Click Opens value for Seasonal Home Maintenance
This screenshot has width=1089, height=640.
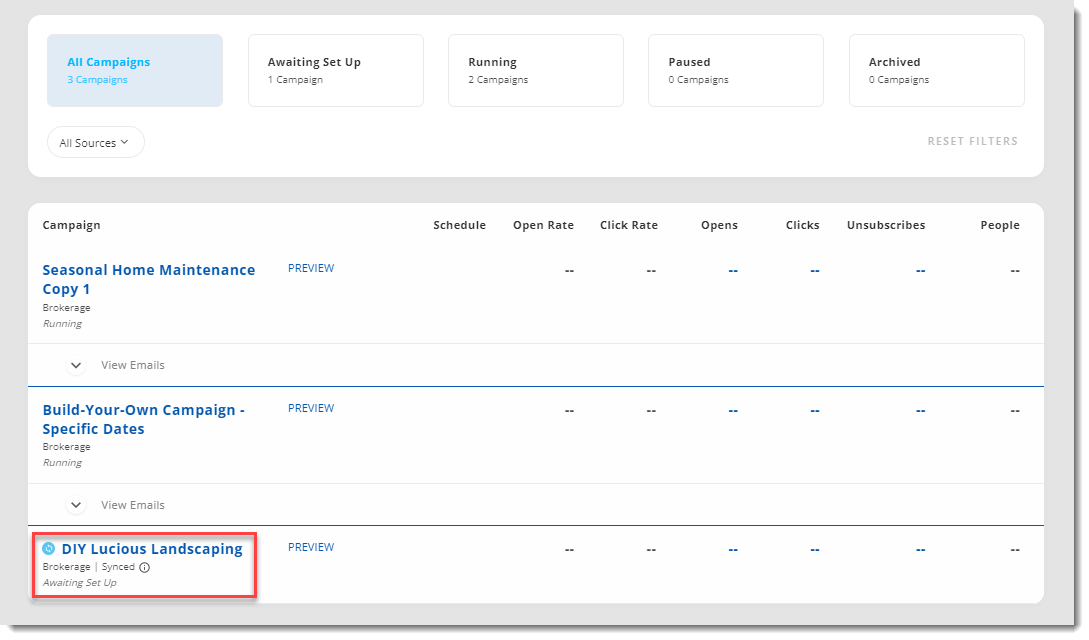pos(733,271)
